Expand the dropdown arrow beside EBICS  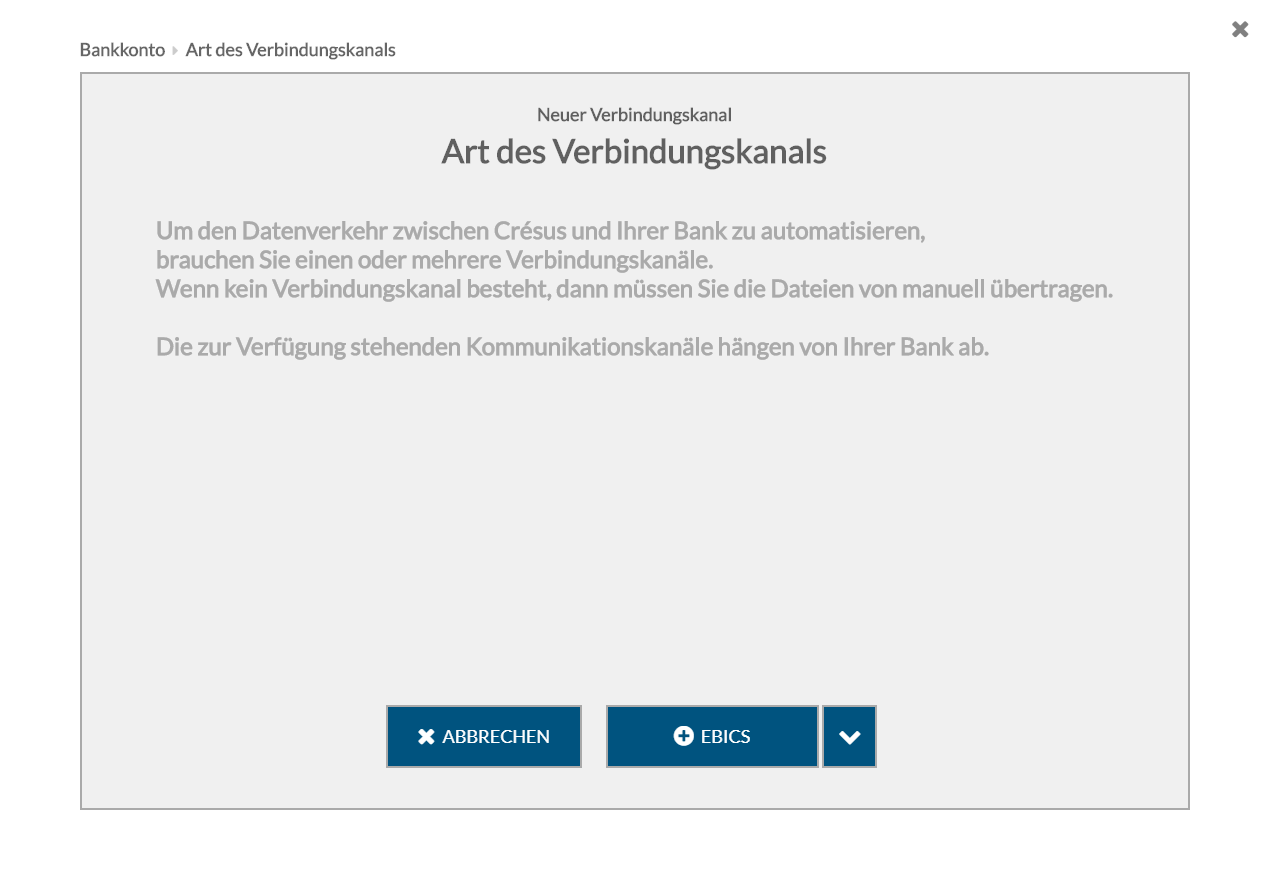[x=850, y=737]
